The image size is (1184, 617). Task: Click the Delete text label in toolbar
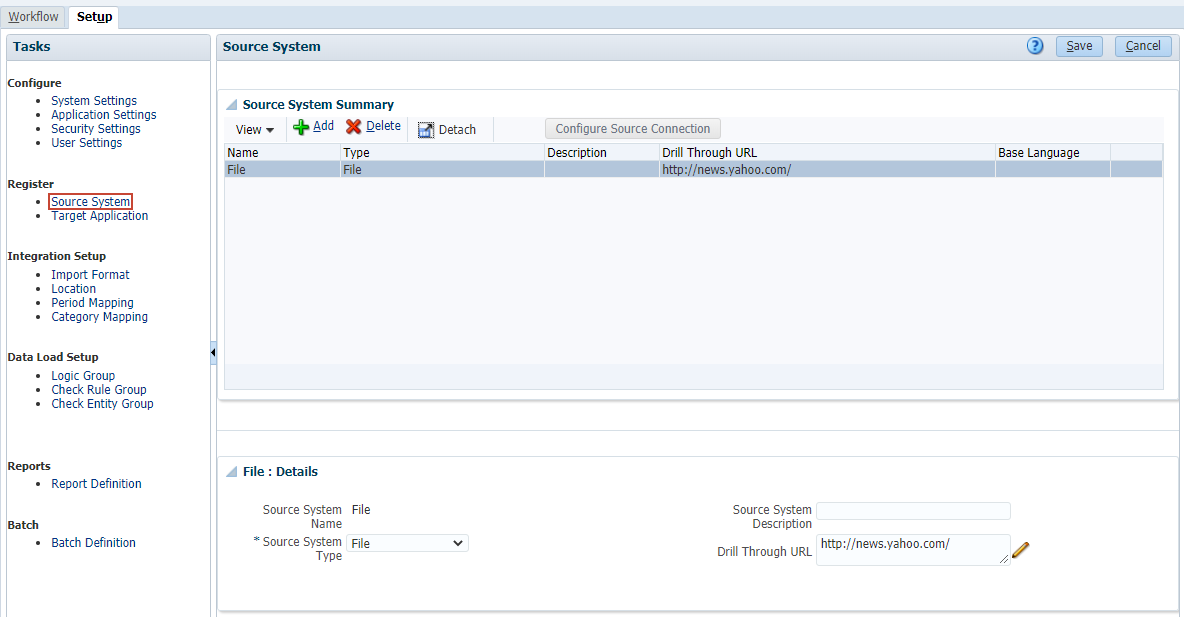(x=384, y=126)
